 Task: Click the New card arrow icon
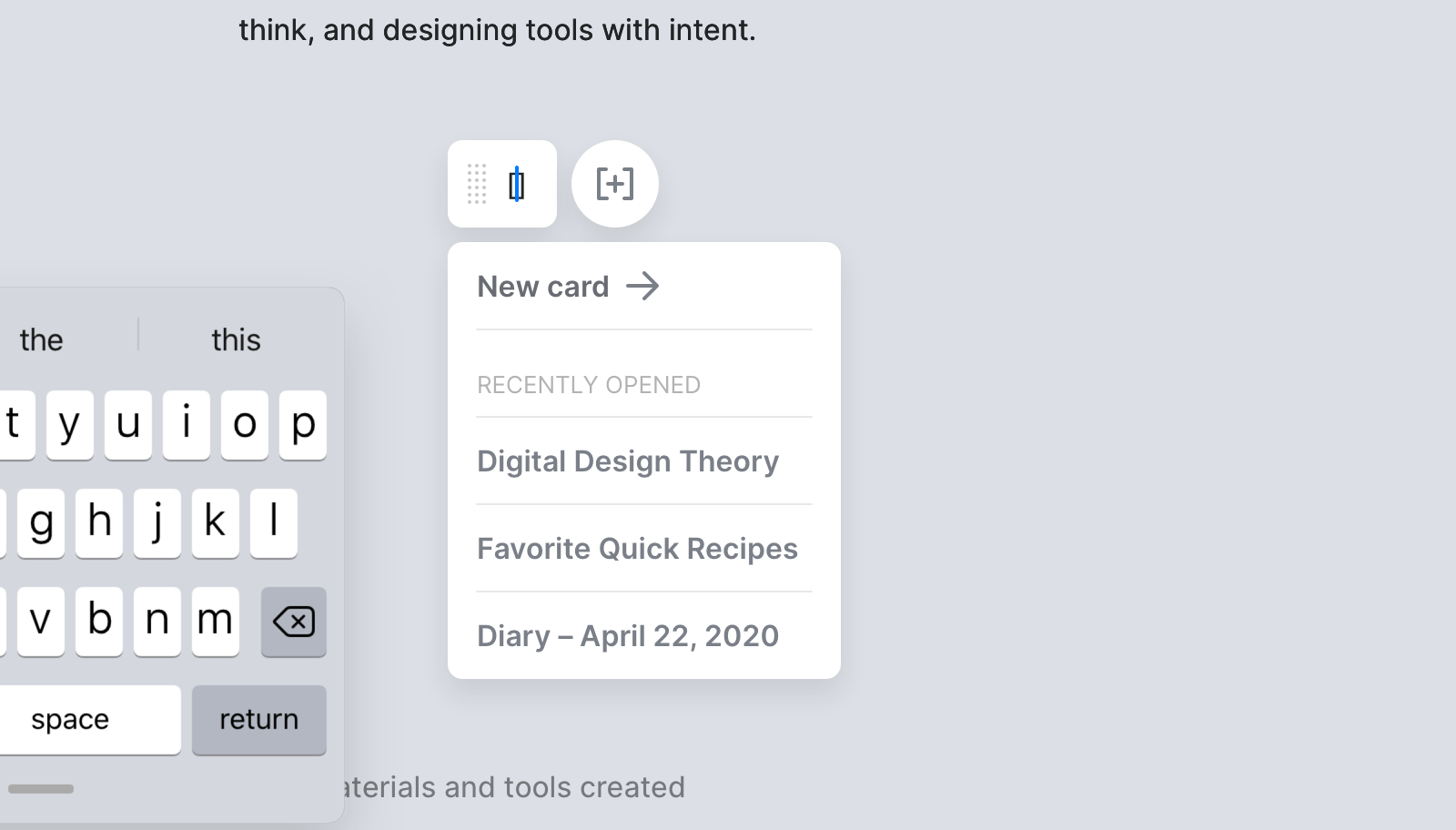coord(642,287)
